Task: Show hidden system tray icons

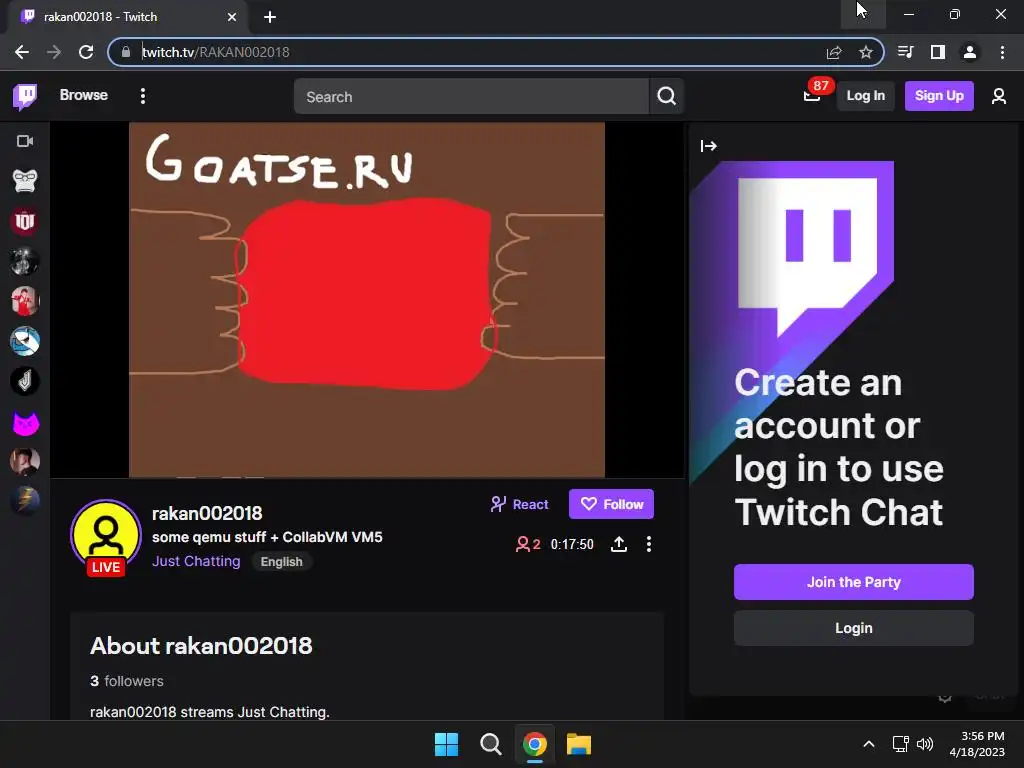Action: tap(869, 744)
